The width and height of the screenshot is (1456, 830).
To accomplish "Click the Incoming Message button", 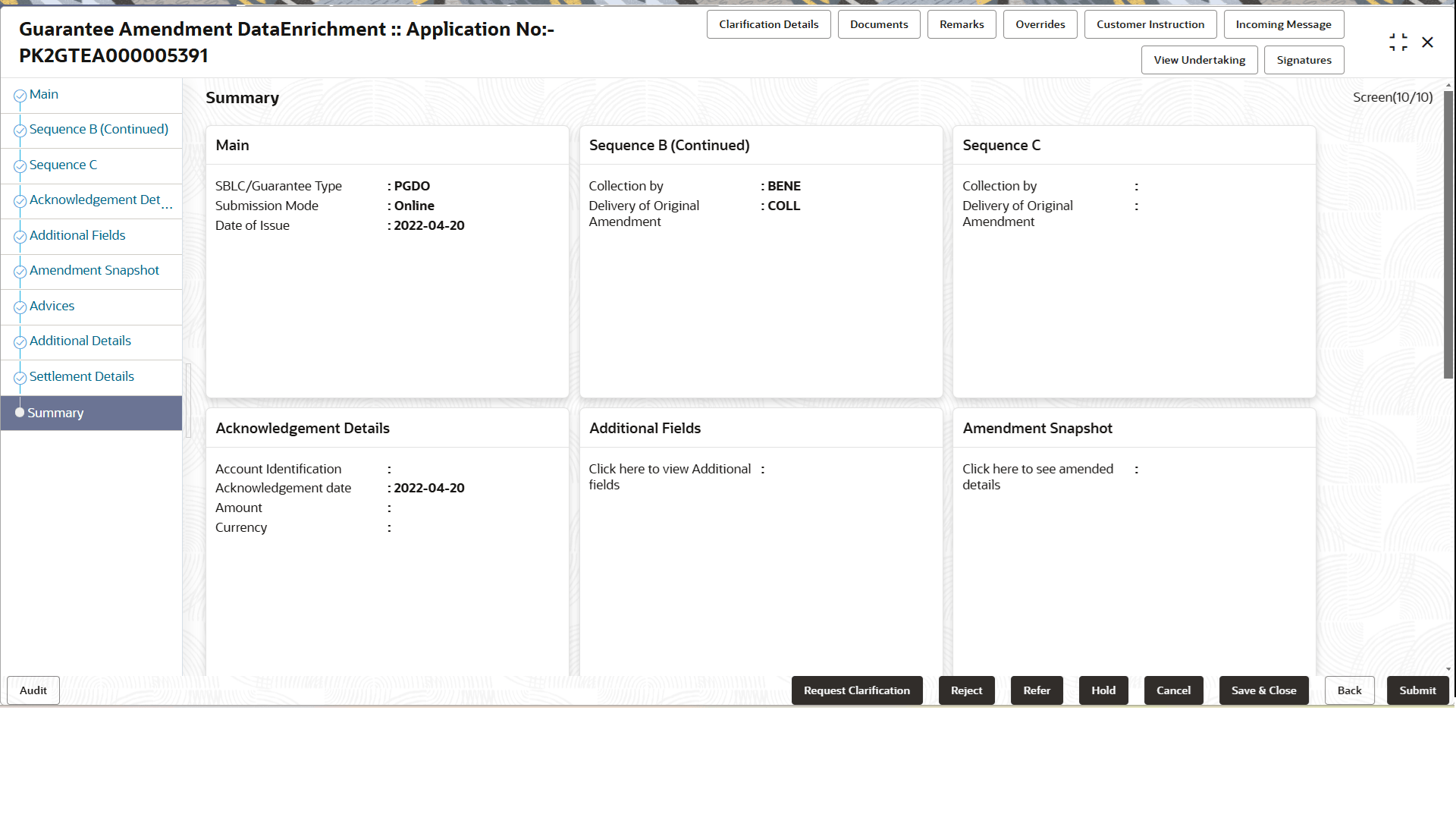I will pos(1283,24).
